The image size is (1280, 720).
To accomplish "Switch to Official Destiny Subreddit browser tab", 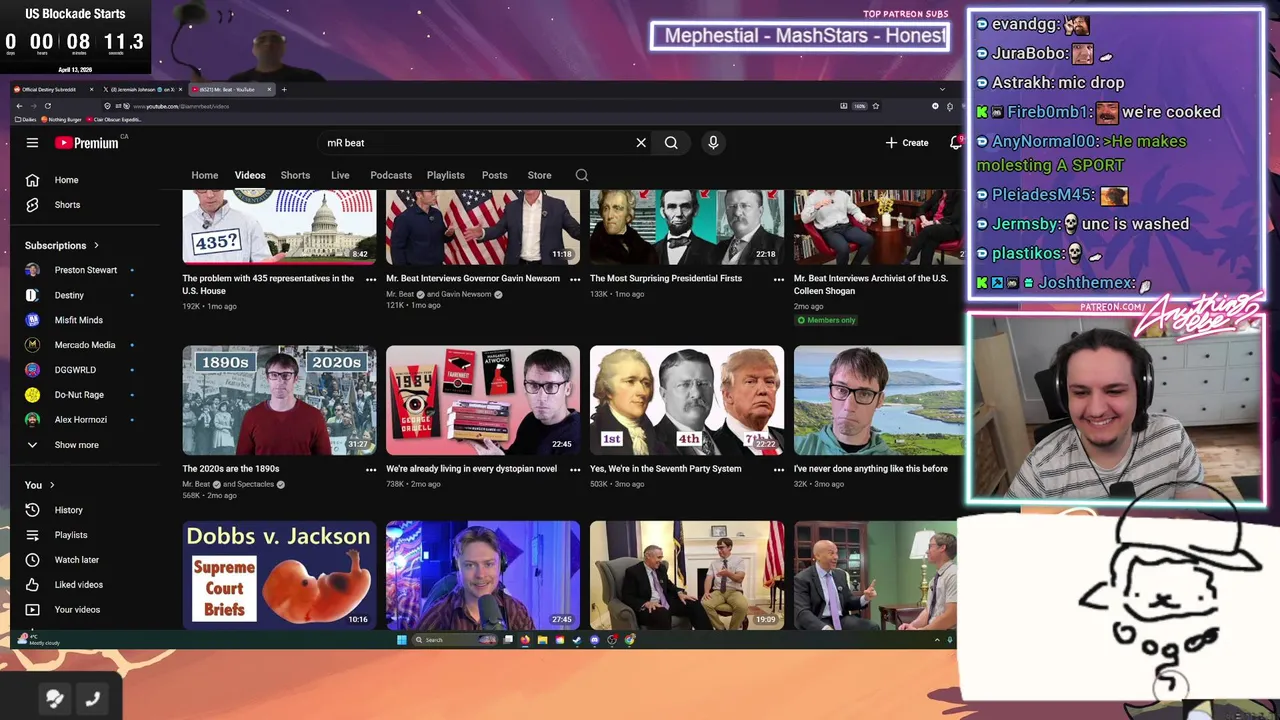I will (52, 89).
